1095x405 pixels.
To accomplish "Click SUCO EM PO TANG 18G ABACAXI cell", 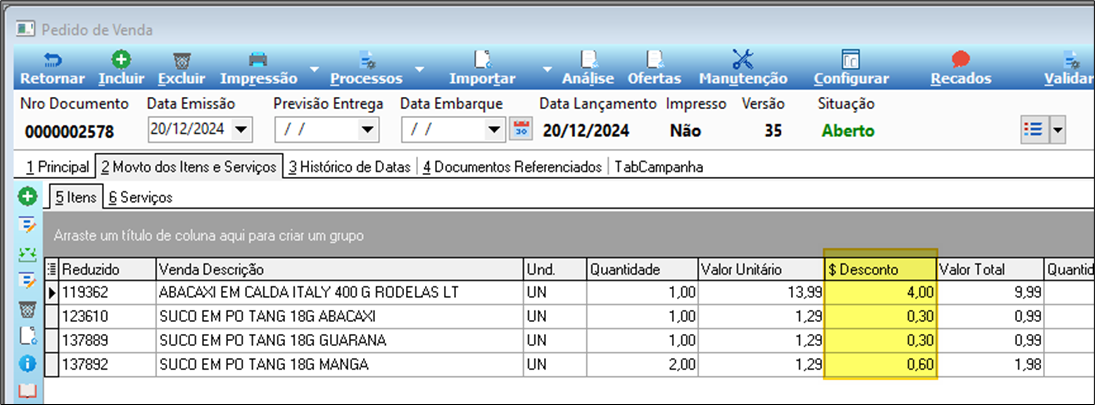I will [339, 316].
